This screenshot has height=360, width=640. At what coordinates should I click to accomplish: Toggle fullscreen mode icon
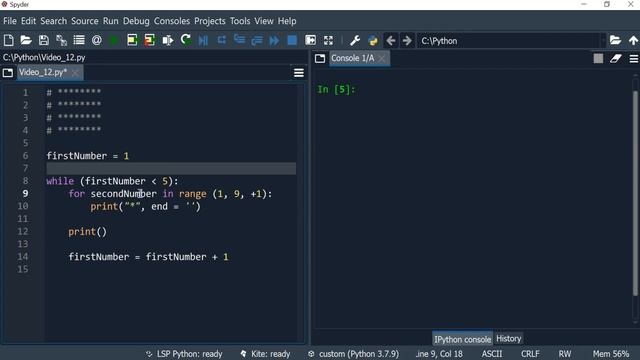click(328, 40)
